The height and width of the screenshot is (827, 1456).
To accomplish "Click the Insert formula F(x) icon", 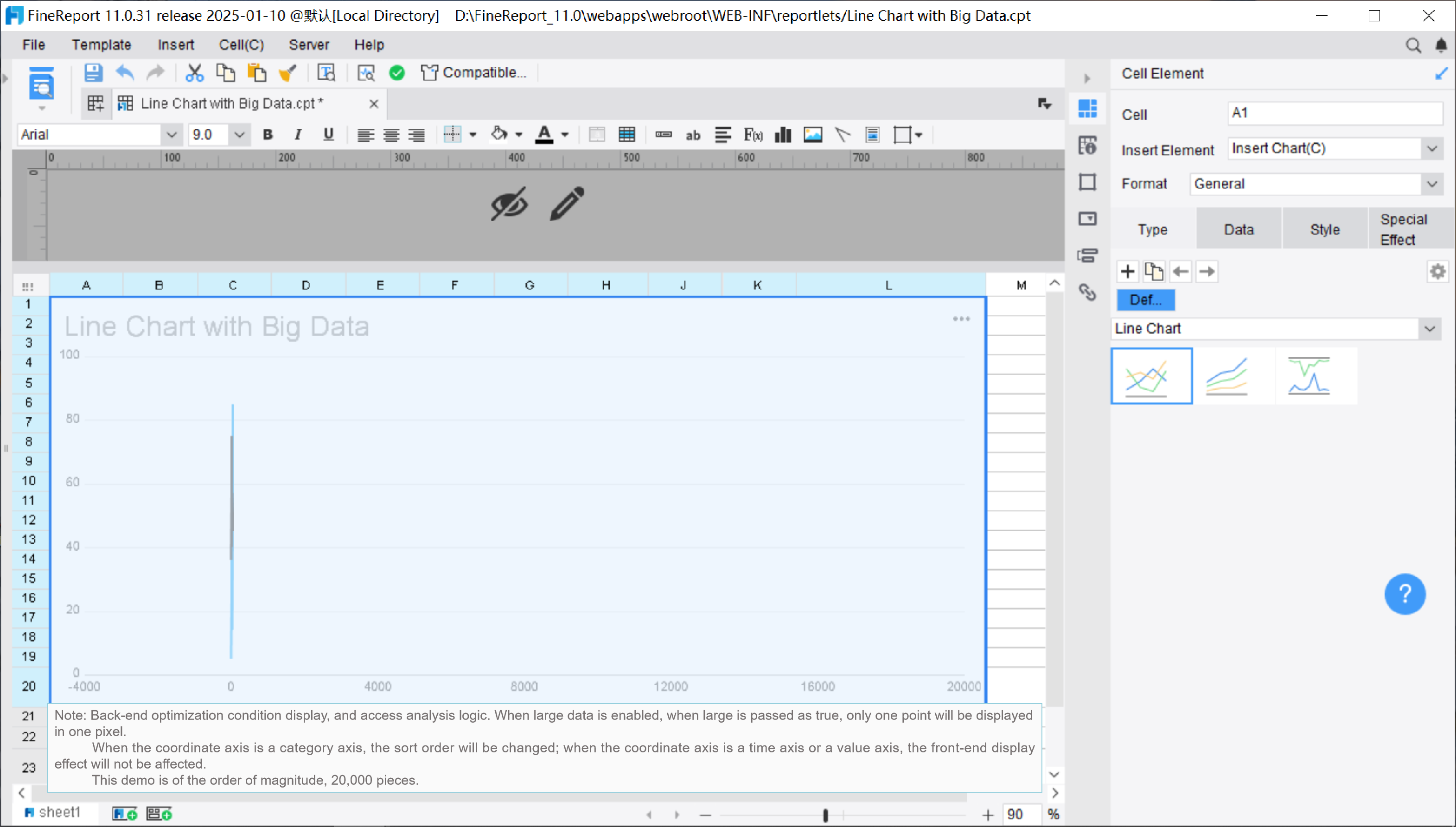I will (753, 134).
